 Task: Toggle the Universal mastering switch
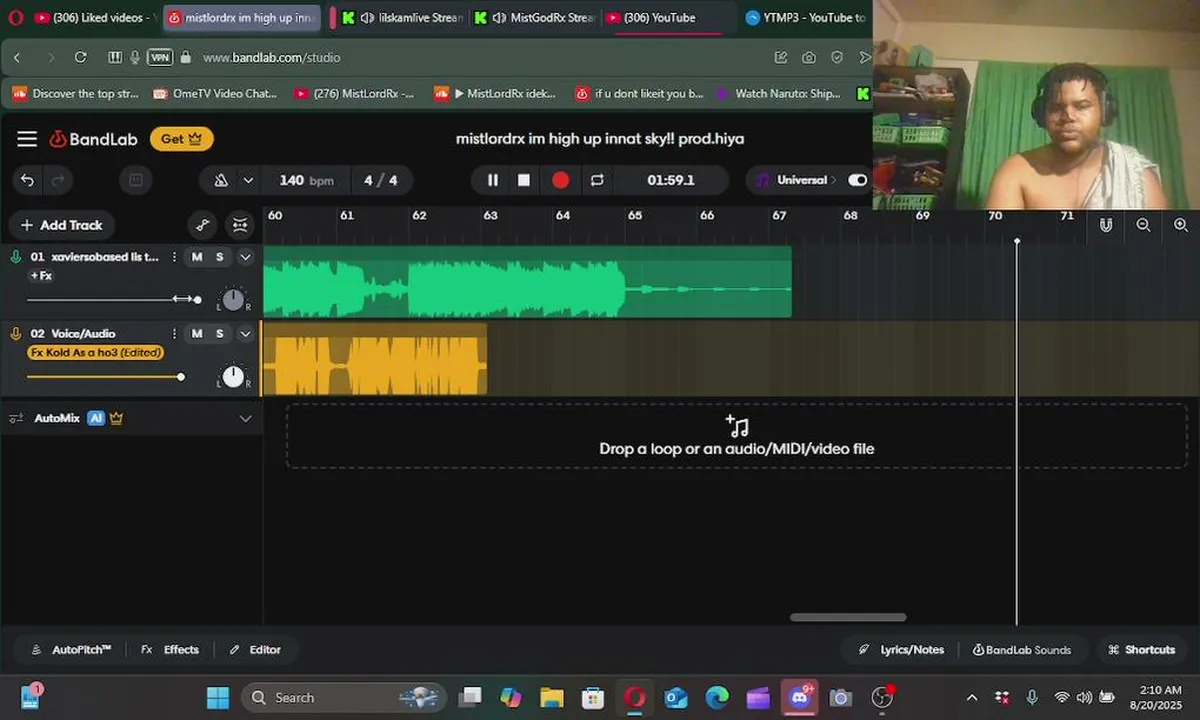858,180
